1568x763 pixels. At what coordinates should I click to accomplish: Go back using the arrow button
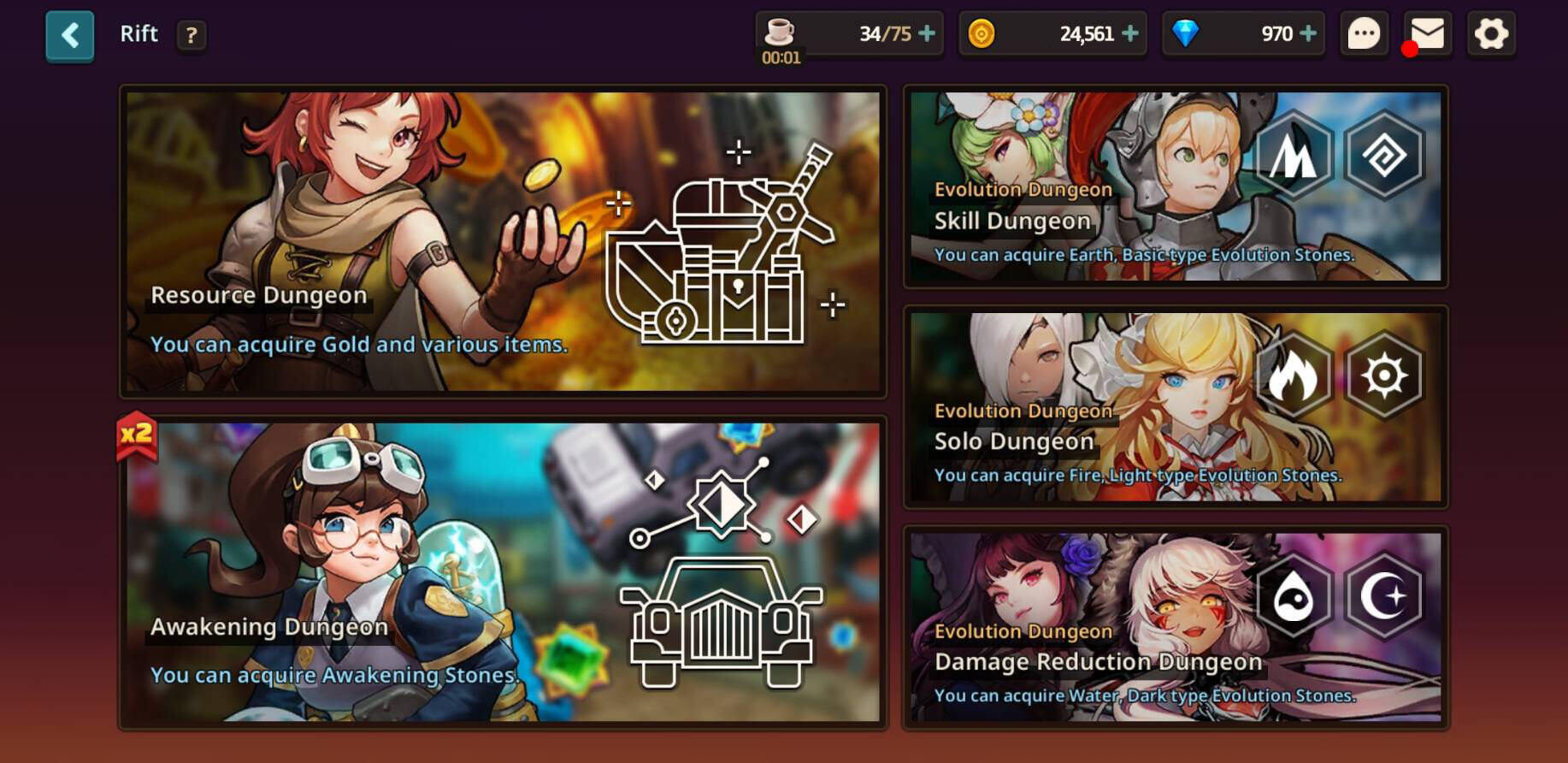pyautogui.click(x=70, y=36)
